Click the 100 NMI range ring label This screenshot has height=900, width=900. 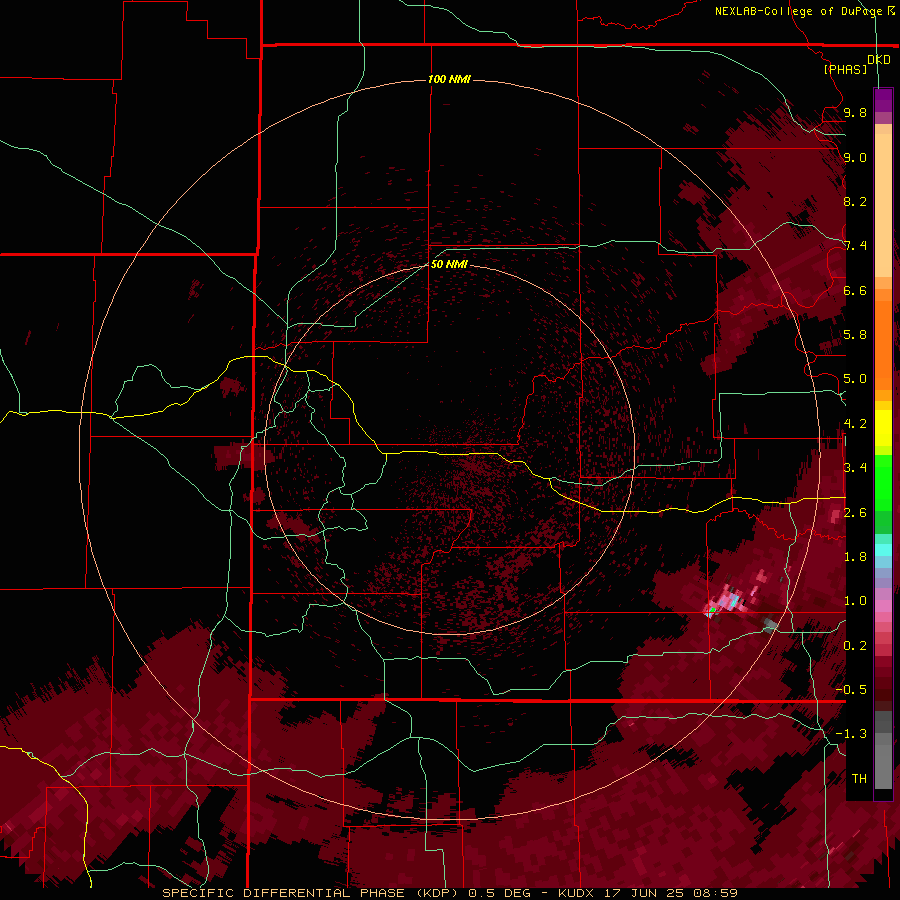(449, 79)
